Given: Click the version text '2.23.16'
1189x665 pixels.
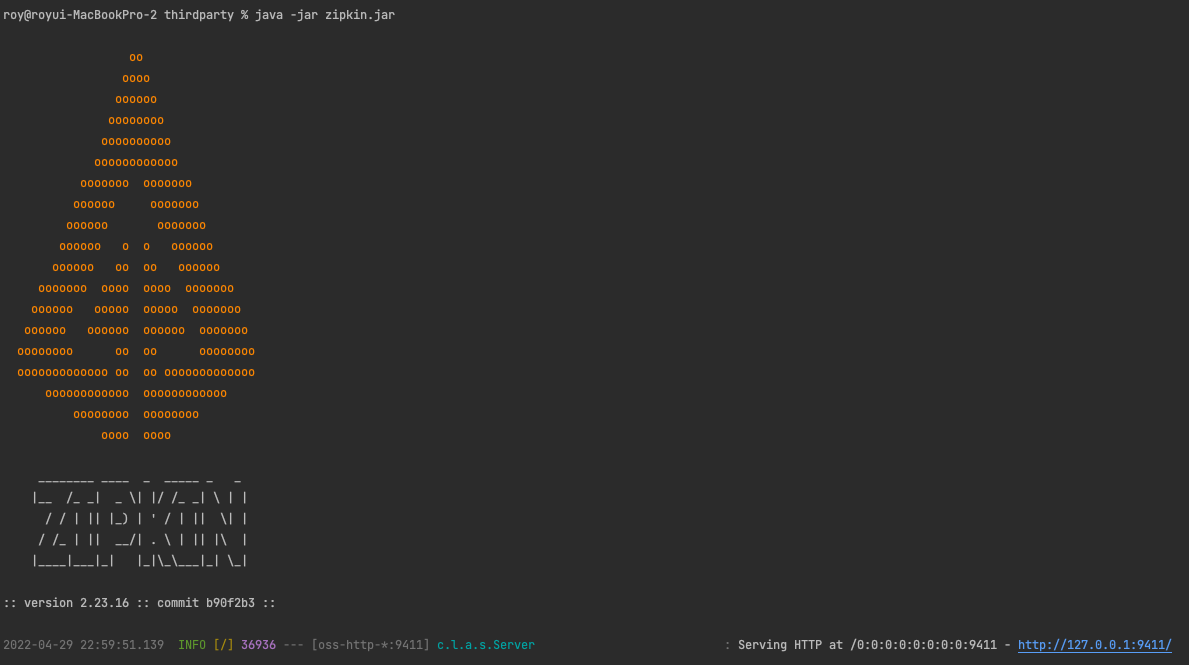Looking at the screenshot, I should pos(105,604).
